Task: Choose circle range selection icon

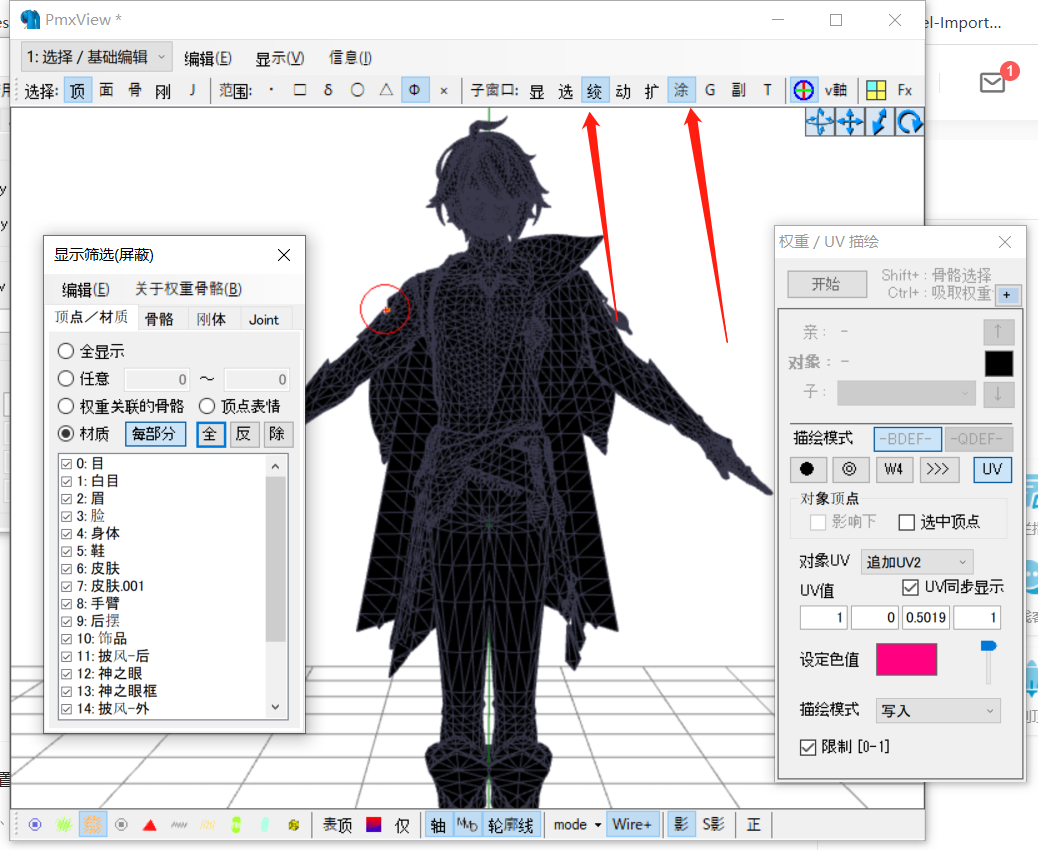Action: click(x=357, y=90)
